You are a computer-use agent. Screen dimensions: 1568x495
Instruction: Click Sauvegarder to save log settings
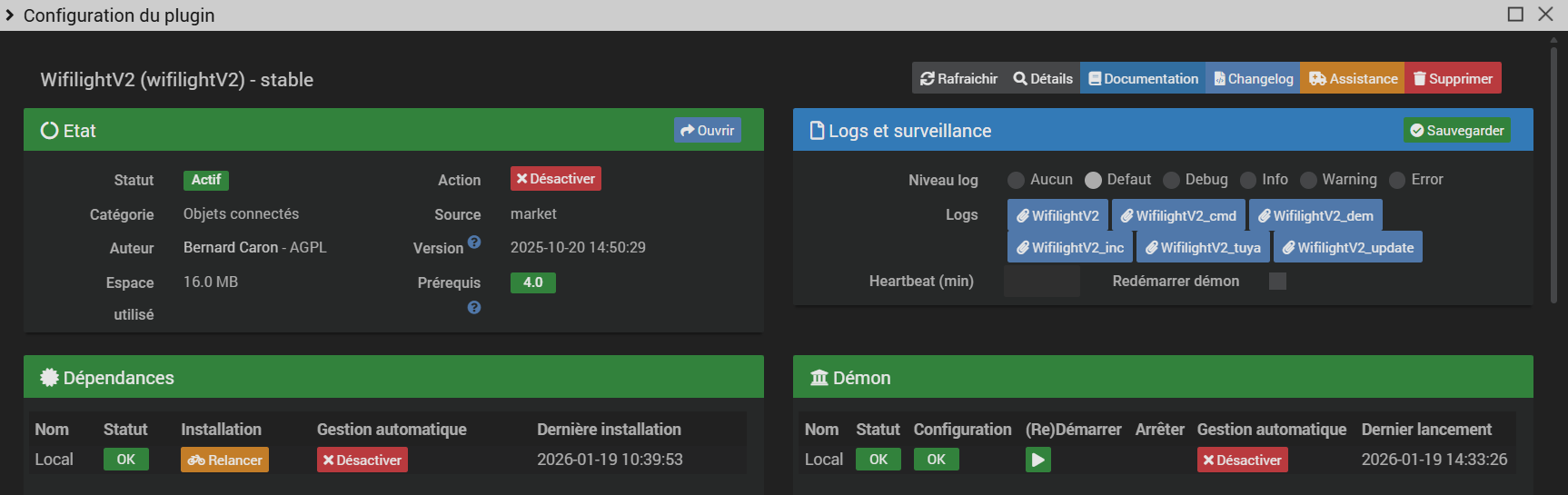tap(1456, 131)
